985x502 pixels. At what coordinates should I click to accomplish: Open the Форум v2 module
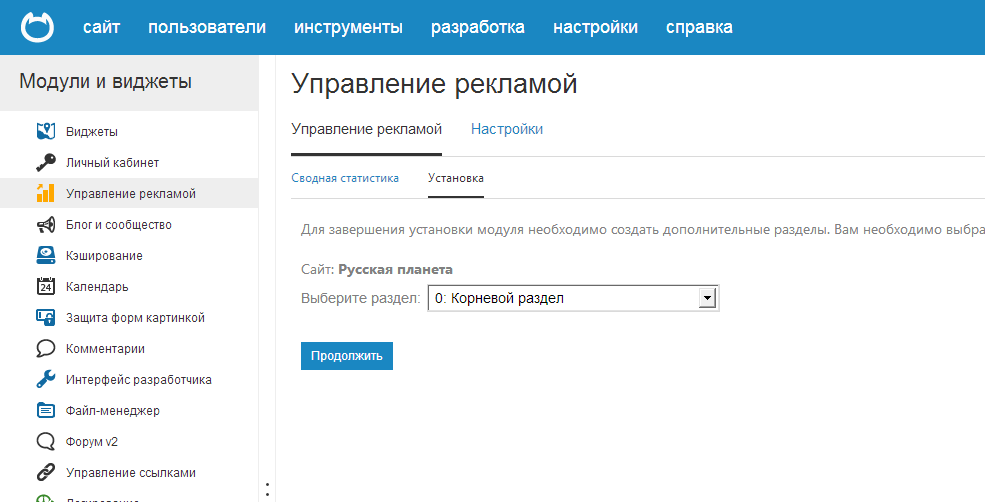point(97,441)
